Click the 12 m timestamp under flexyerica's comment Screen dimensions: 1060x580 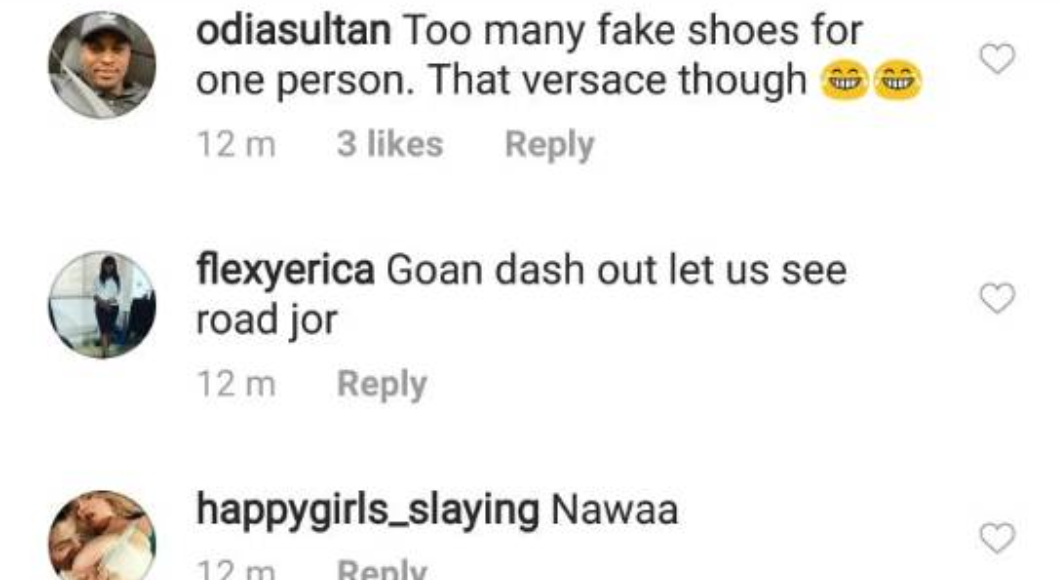[236, 384]
